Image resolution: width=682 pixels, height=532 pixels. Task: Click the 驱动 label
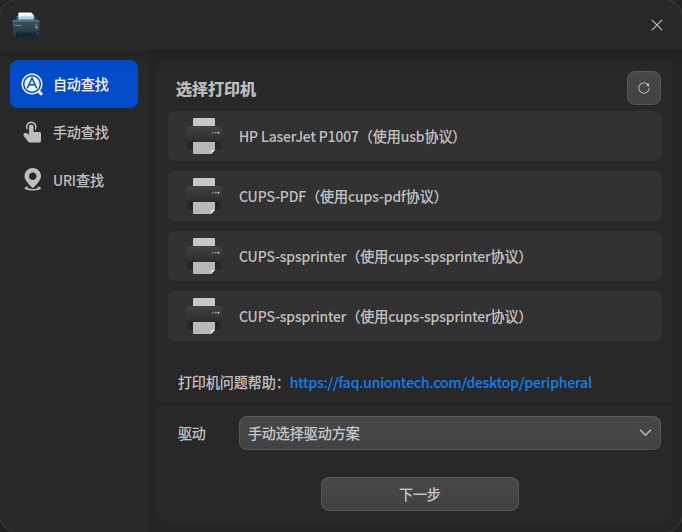point(192,434)
